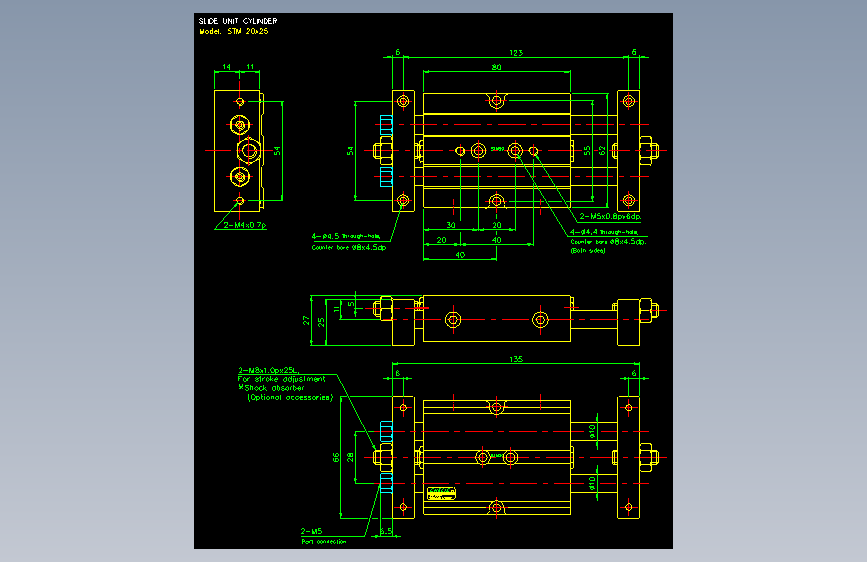The width and height of the screenshot is (867, 562).
Task: Click the 'Port connection' label
Action: point(323,542)
